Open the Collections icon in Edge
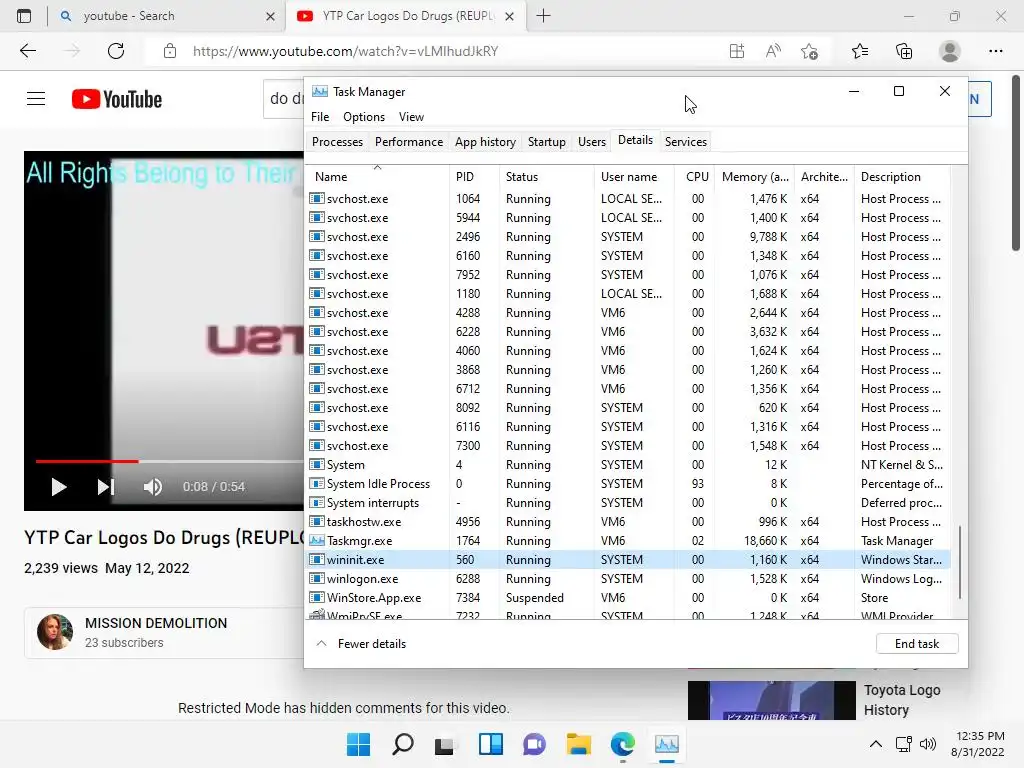Screen dimensions: 1024x768 coord(904,51)
